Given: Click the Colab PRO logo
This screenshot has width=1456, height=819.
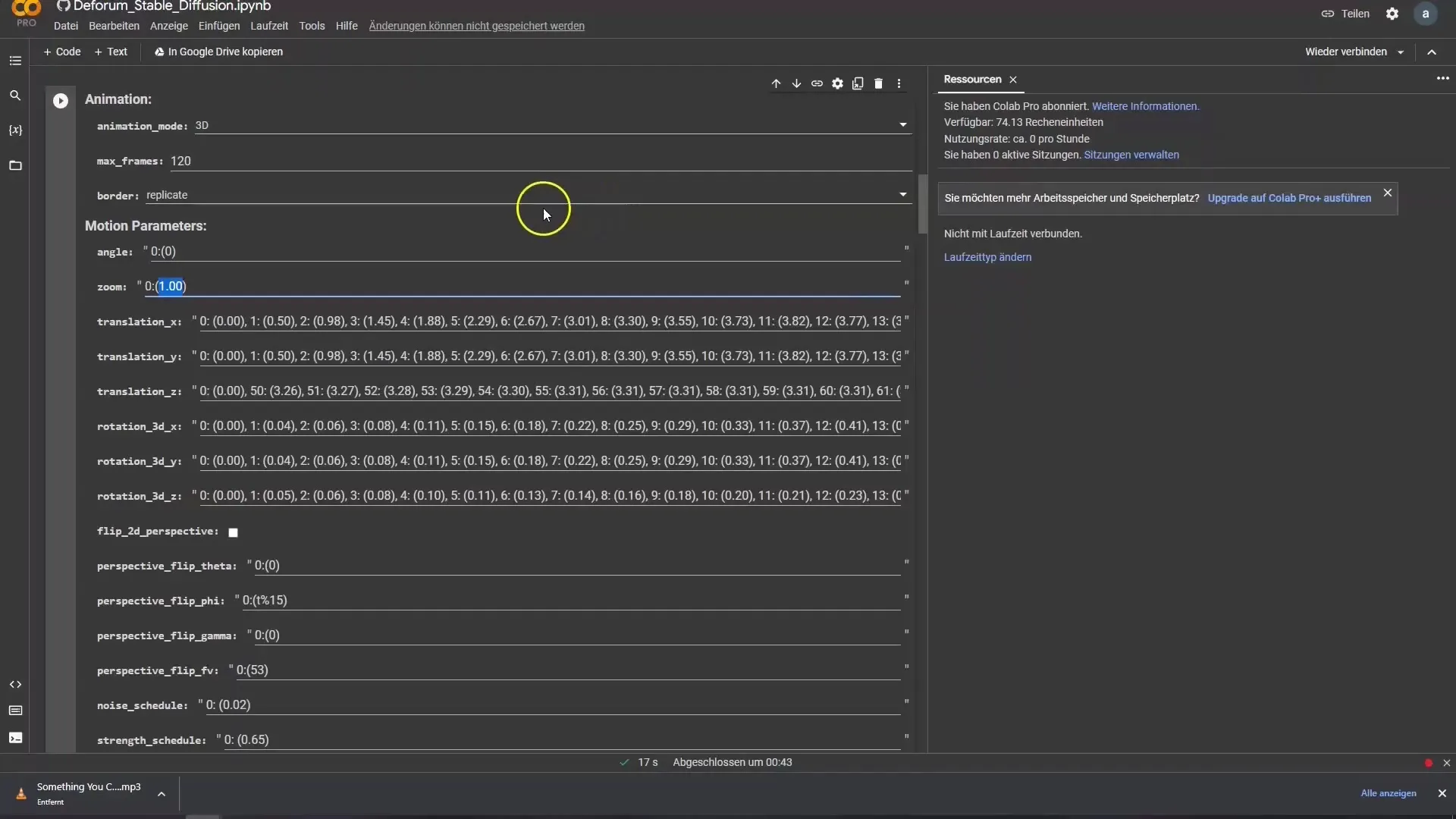Looking at the screenshot, I should tap(27, 14).
